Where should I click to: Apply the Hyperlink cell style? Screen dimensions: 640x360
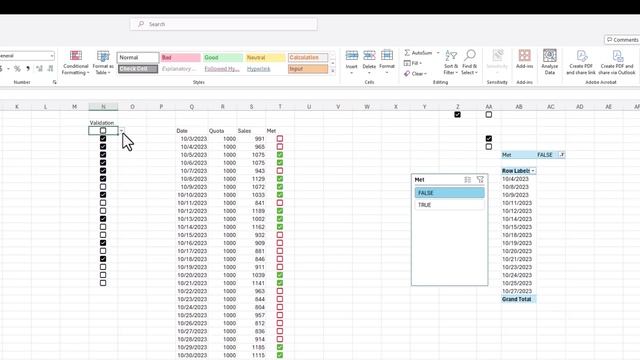point(265,69)
